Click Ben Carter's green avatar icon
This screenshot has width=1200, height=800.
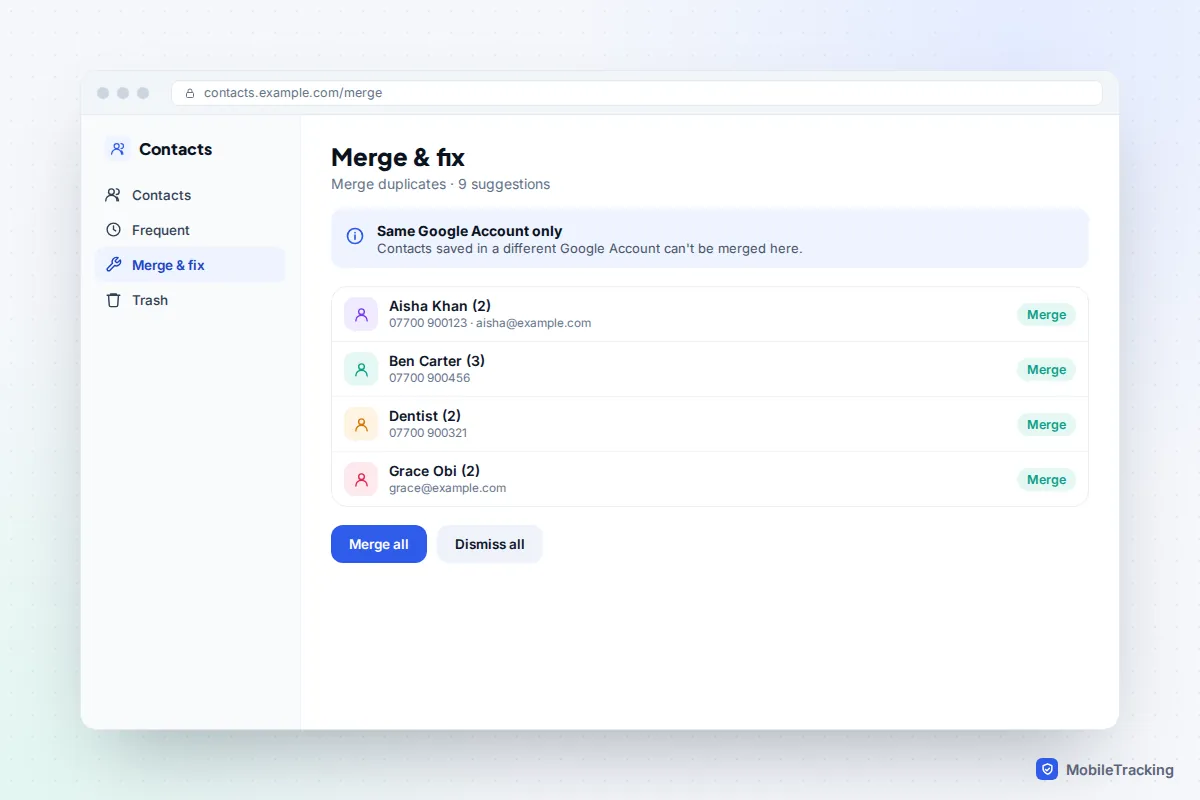coord(361,369)
